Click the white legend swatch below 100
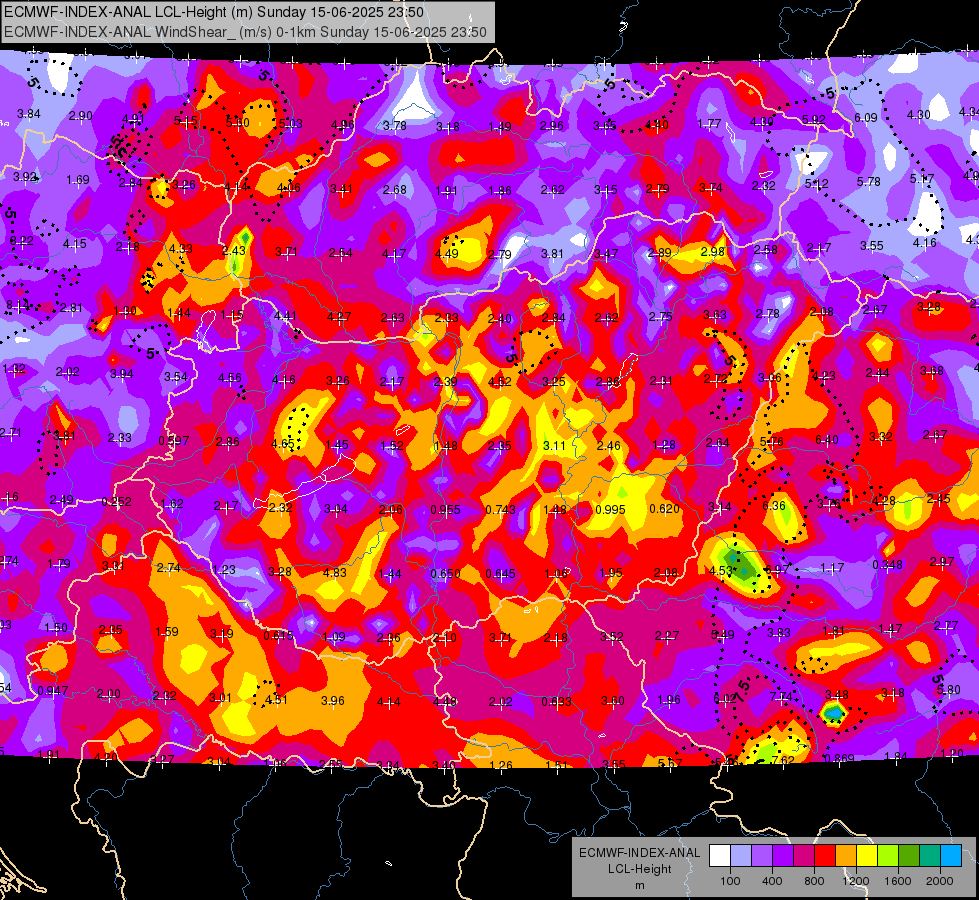979x900 pixels. [x=720, y=856]
